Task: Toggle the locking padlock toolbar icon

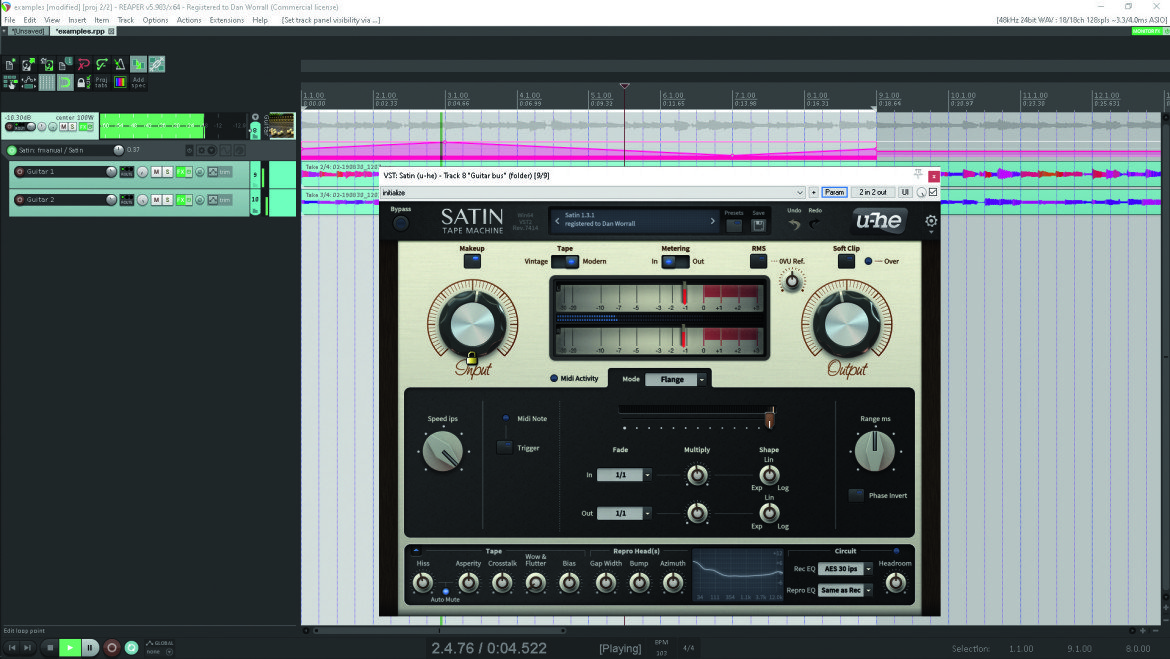Action: [83, 82]
